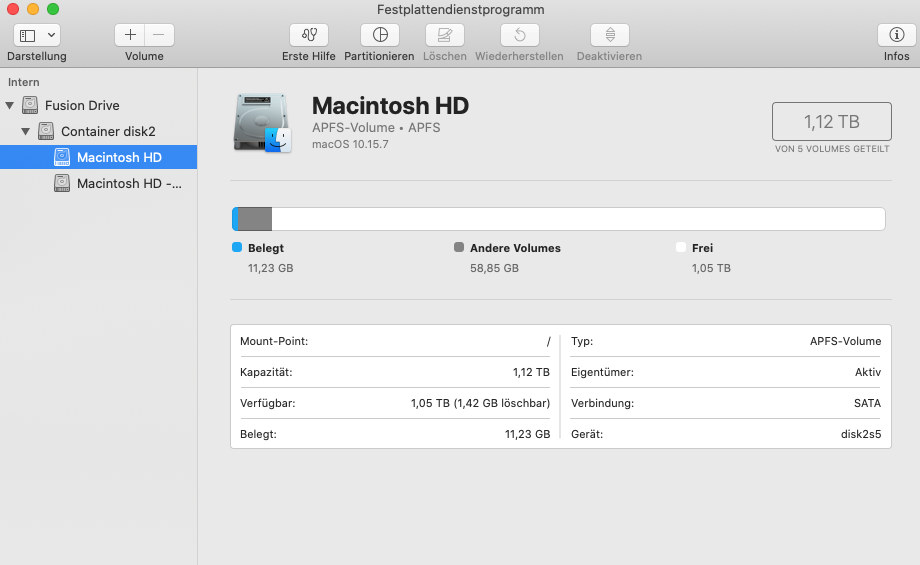Select Macintosh HD volume in sidebar
920x565 pixels.
coord(118,157)
